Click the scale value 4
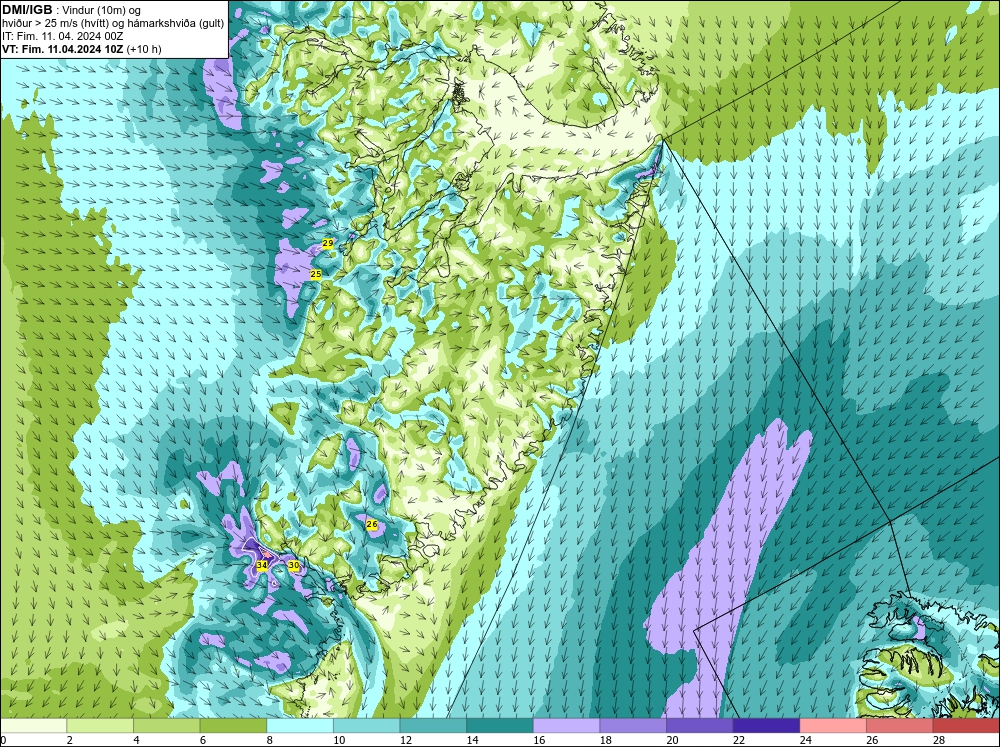 136,740
